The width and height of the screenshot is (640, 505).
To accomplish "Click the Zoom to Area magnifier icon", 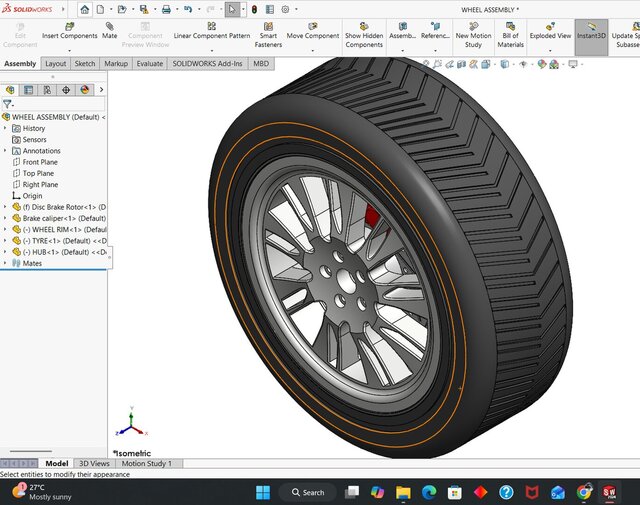I will click(x=437, y=64).
